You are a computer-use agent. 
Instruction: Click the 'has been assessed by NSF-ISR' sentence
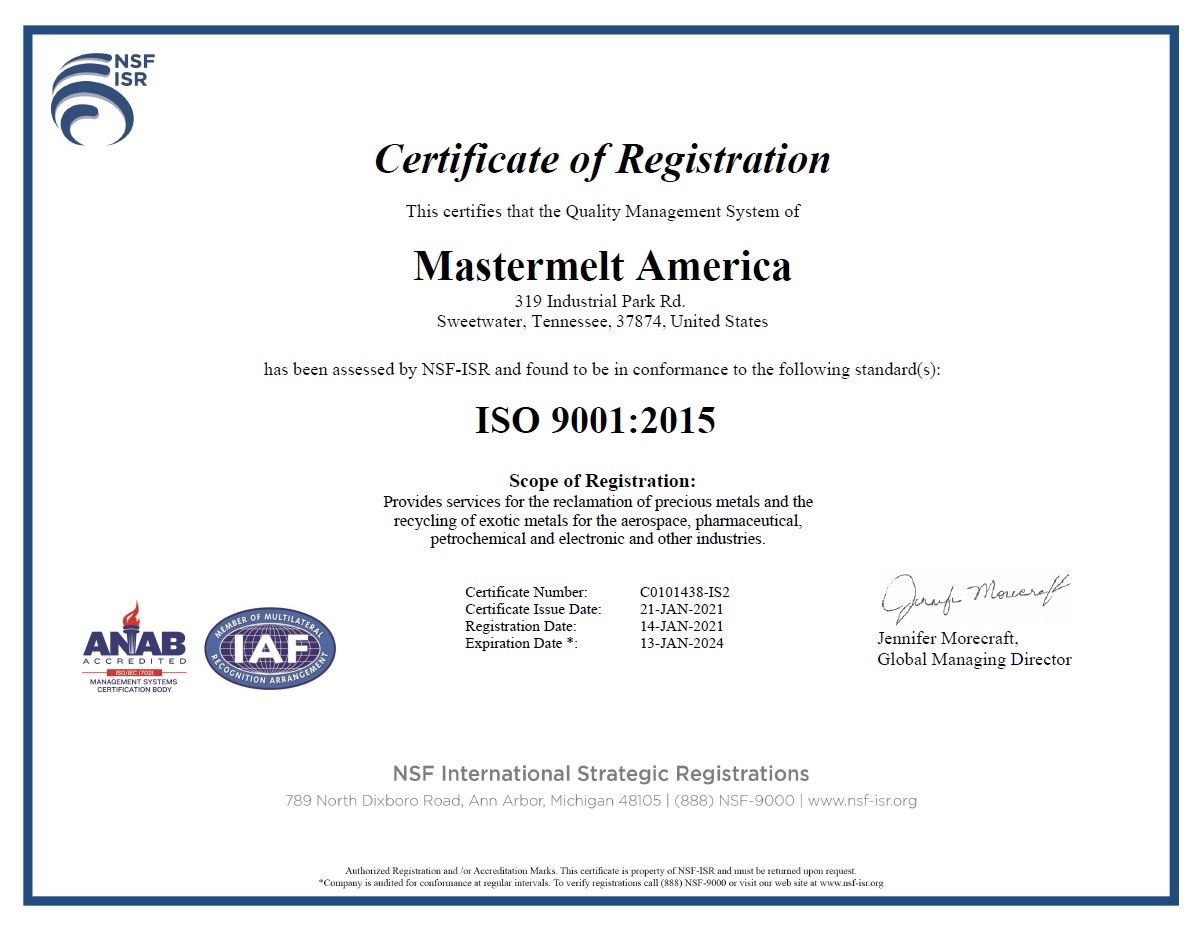(602, 369)
